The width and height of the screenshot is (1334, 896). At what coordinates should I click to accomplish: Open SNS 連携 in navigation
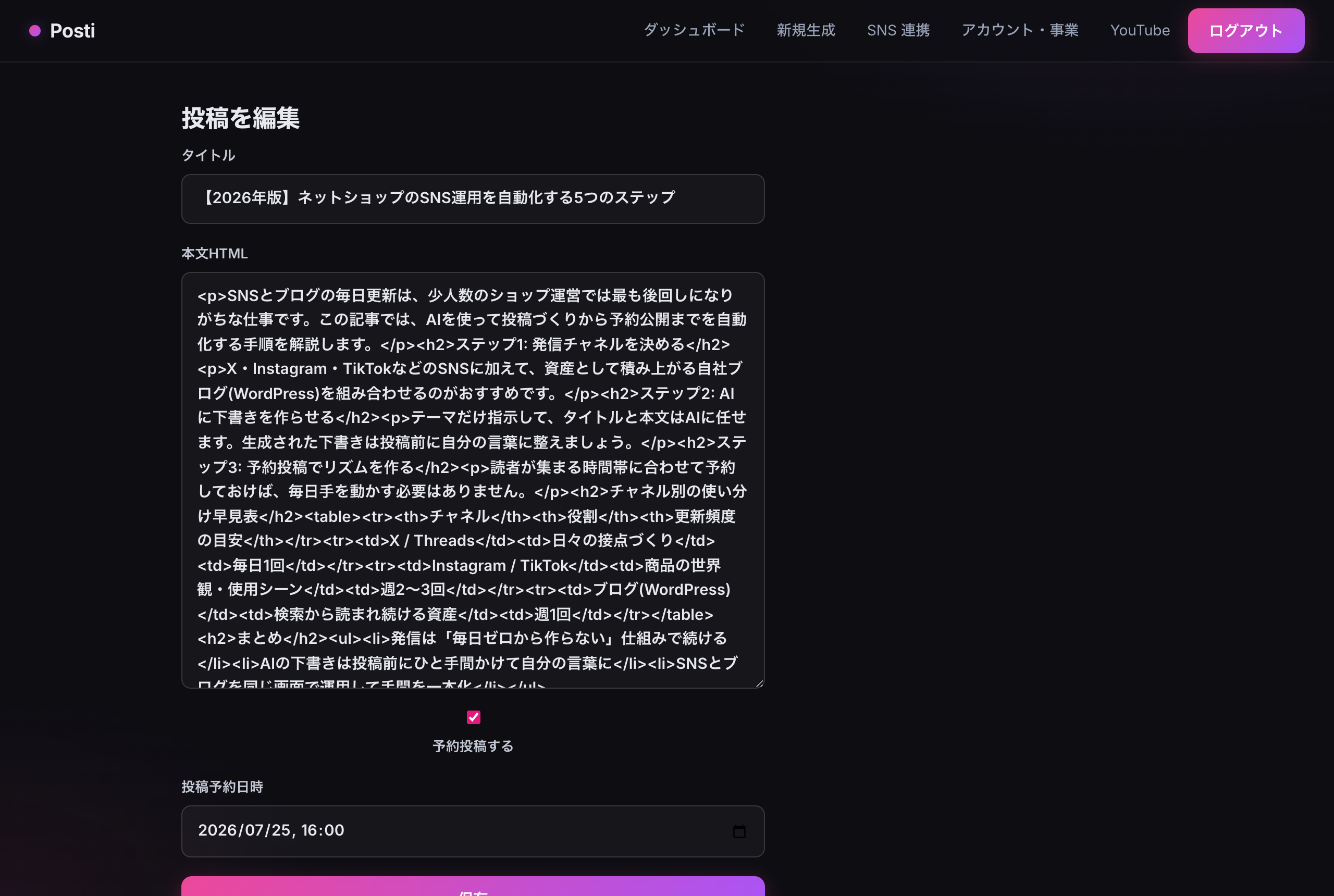click(898, 30)
